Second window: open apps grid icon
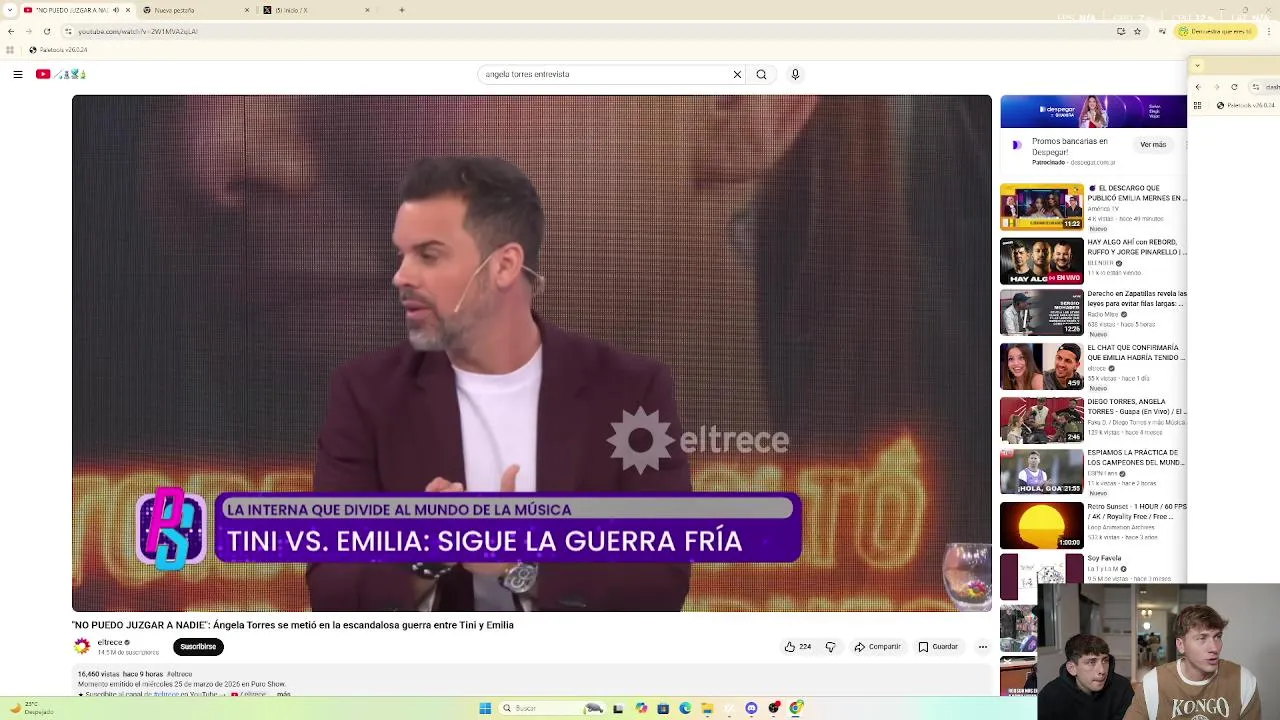The height and width of the screenshot is (720, 1280). (x=1198, y=105)
